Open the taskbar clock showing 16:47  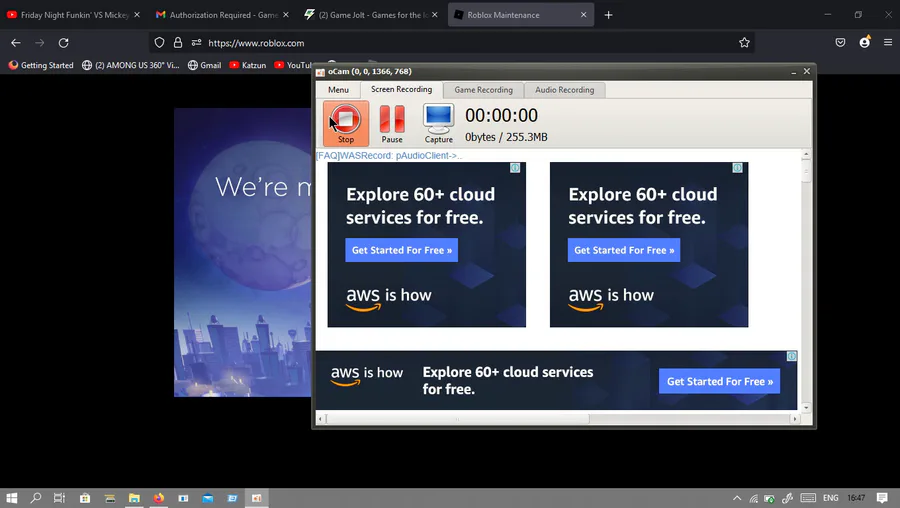[856, 498]
